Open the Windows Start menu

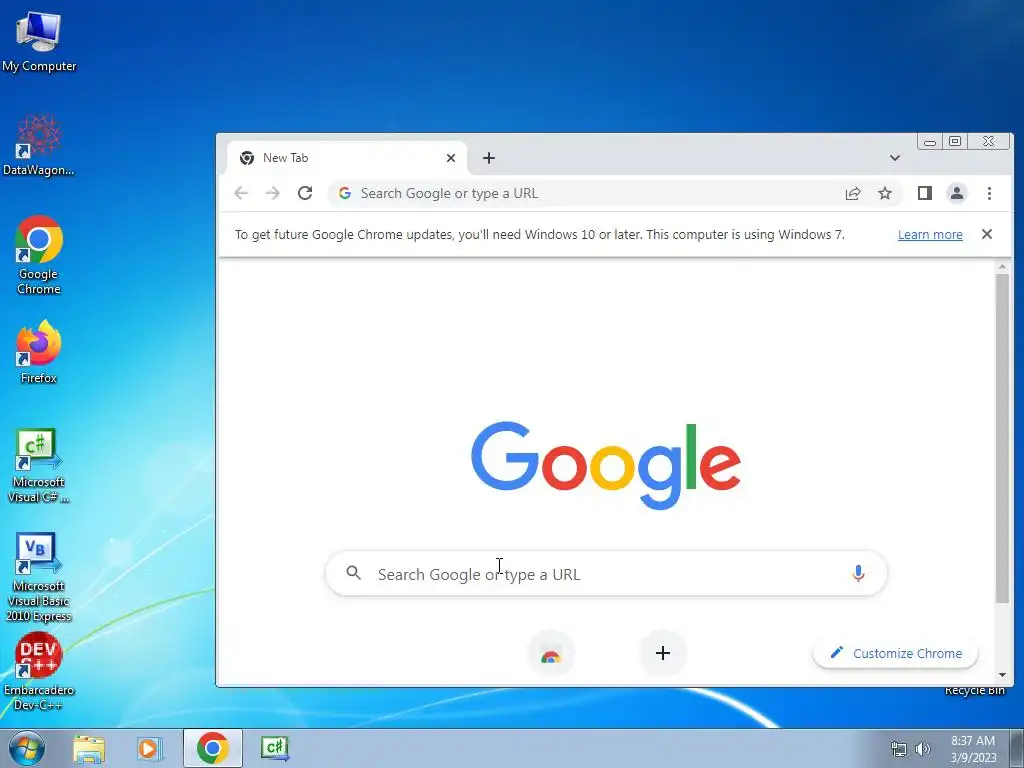26,748
